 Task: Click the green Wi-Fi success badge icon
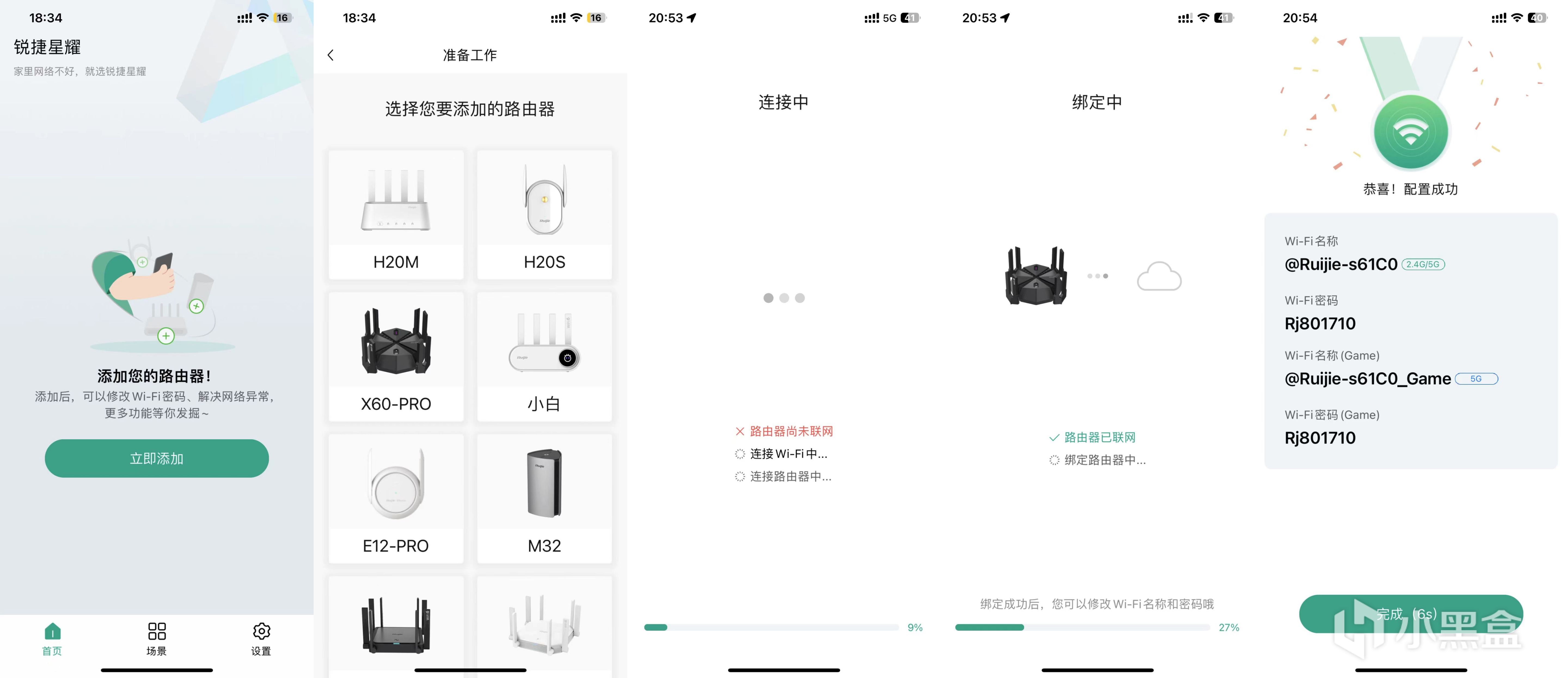tap(1410, 132)
